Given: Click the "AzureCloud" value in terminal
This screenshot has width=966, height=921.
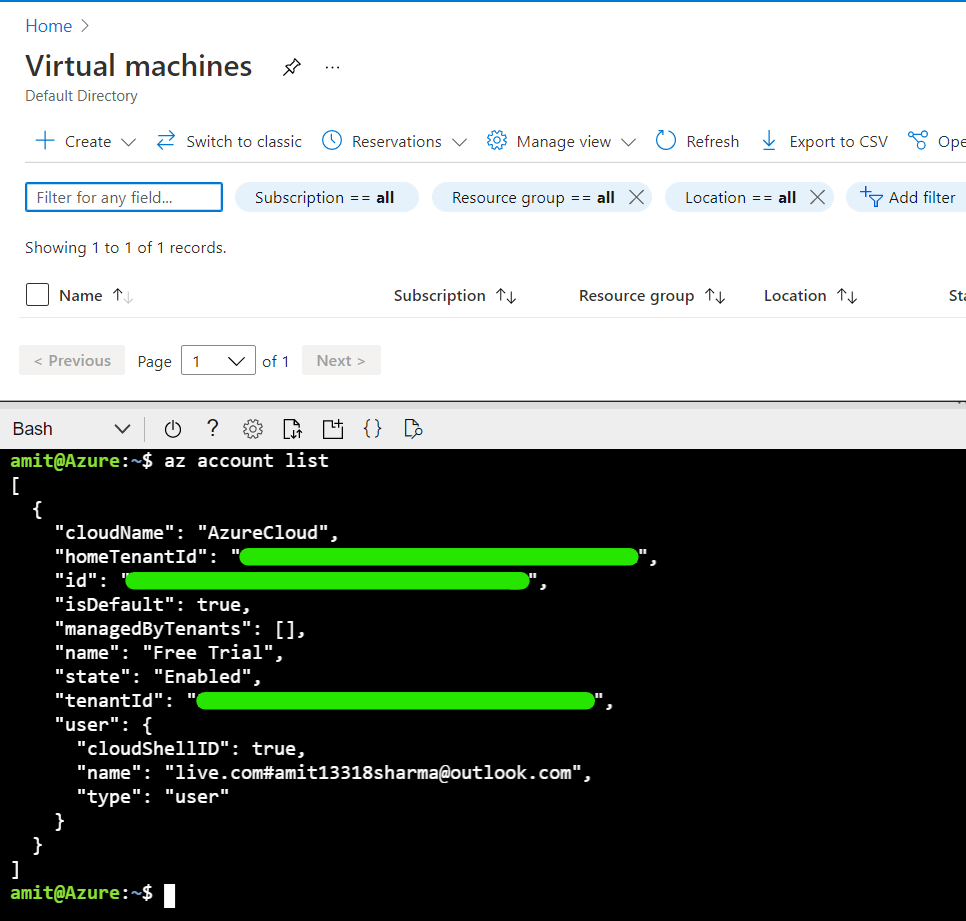Looking at the screenshot, I should coord(263,533).
